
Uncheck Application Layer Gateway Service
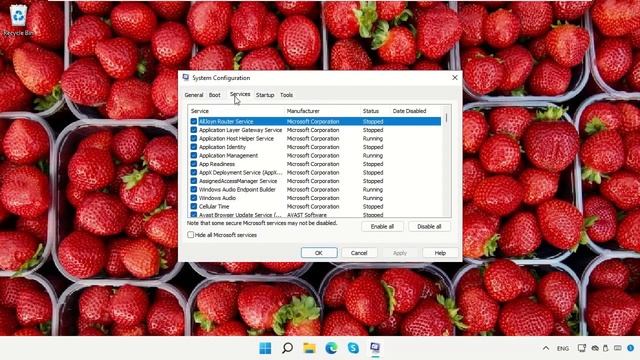pyautogui.click(x=193, y=130)
